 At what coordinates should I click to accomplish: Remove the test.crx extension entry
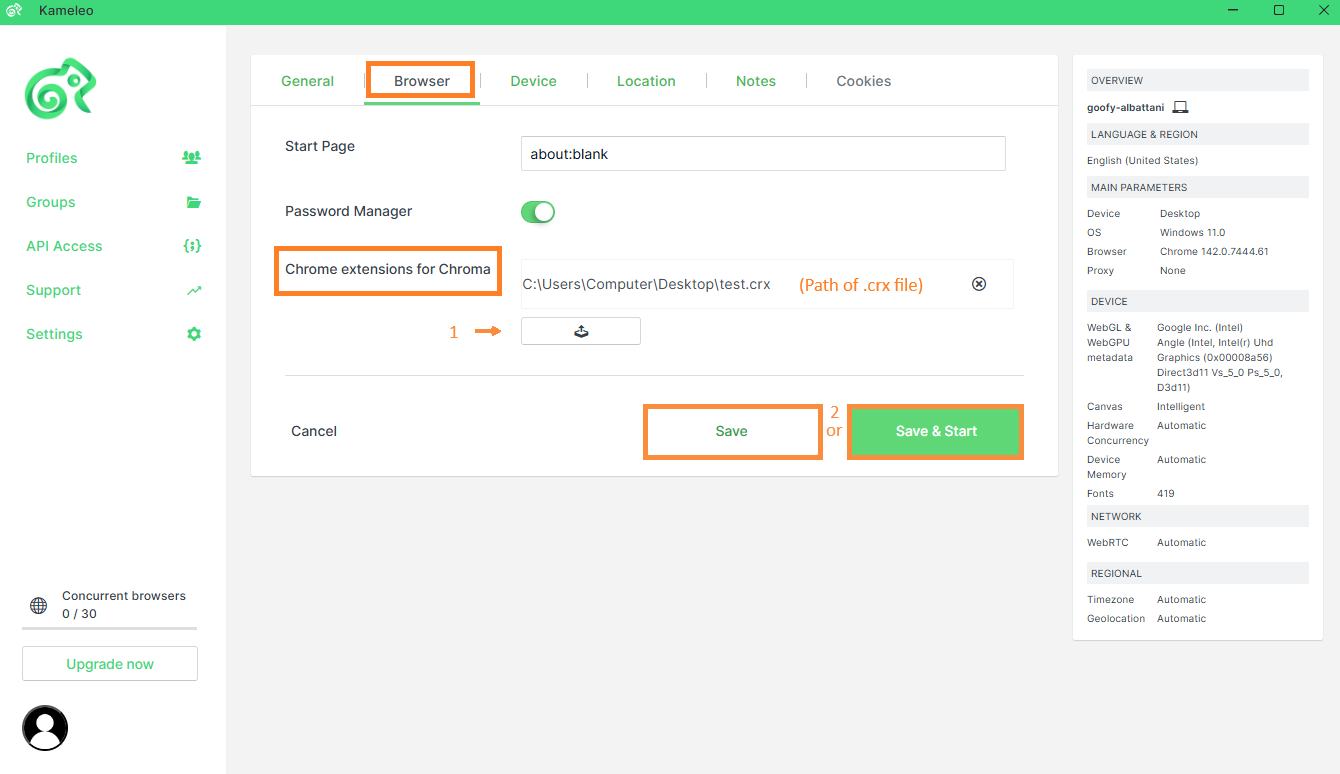click(979, 284)
